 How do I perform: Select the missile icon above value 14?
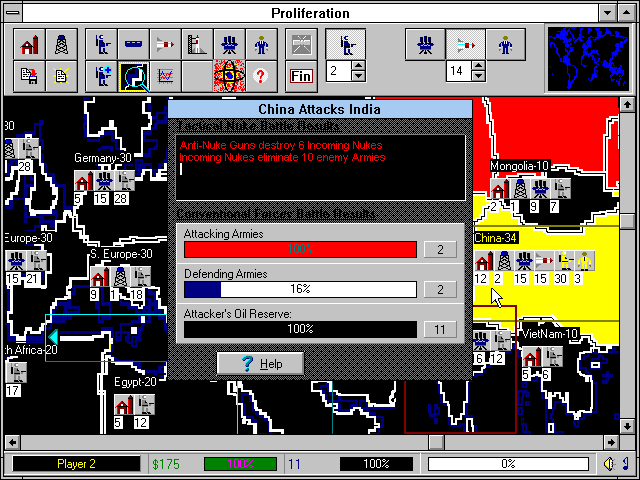tap(465, 44)
